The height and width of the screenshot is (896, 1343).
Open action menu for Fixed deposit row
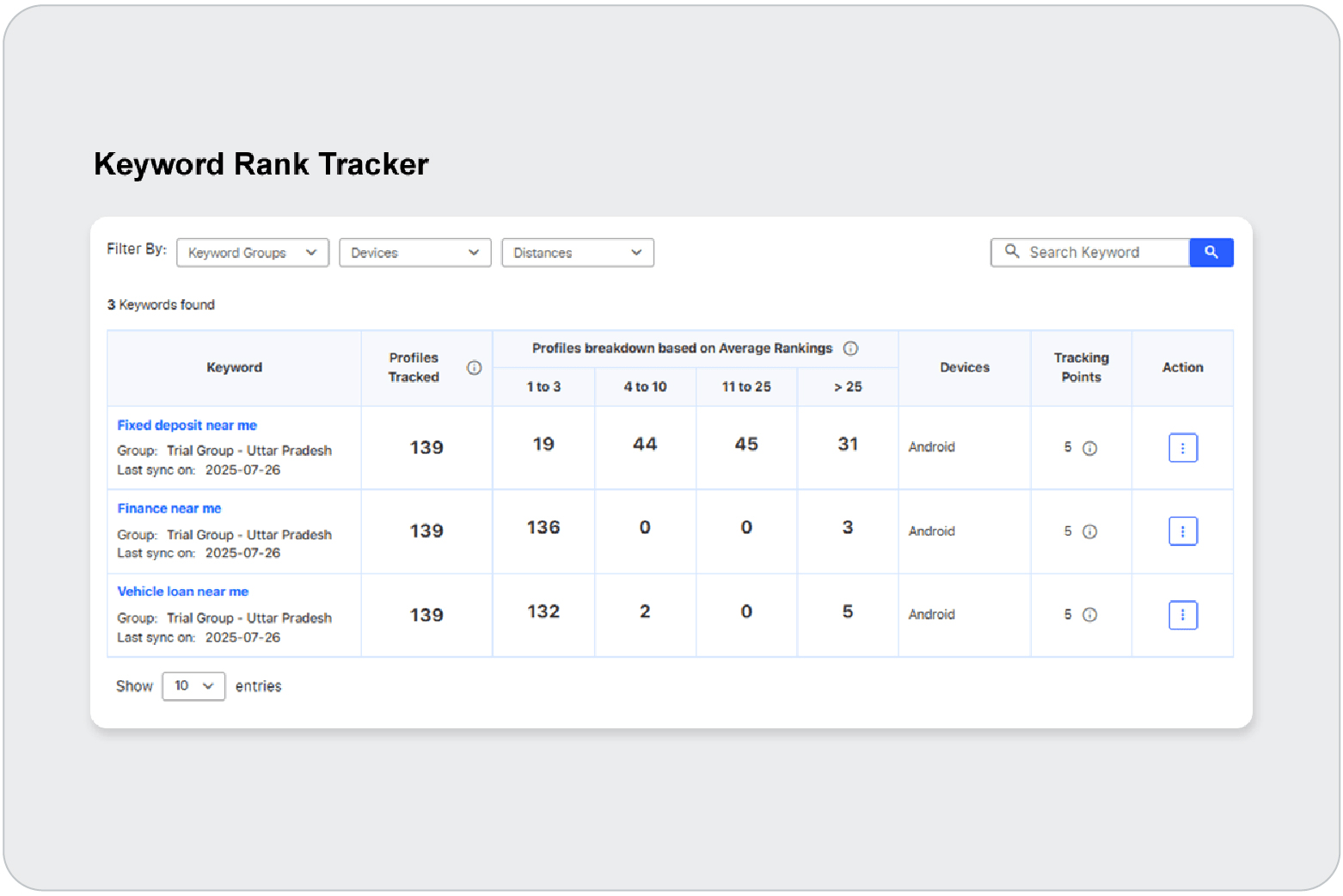(1182, 448)
